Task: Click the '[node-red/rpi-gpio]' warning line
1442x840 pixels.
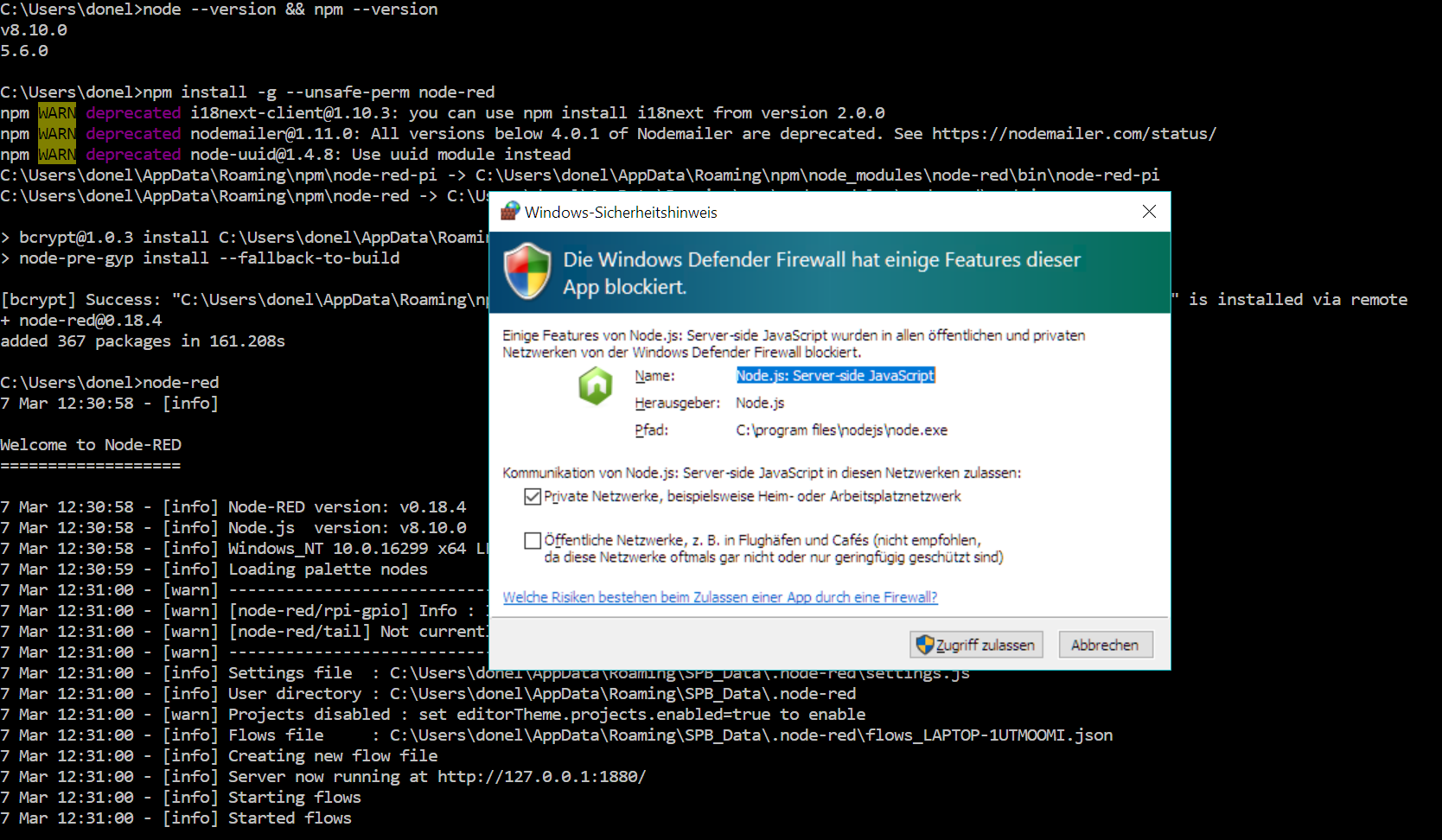Action: pos(245,611)
